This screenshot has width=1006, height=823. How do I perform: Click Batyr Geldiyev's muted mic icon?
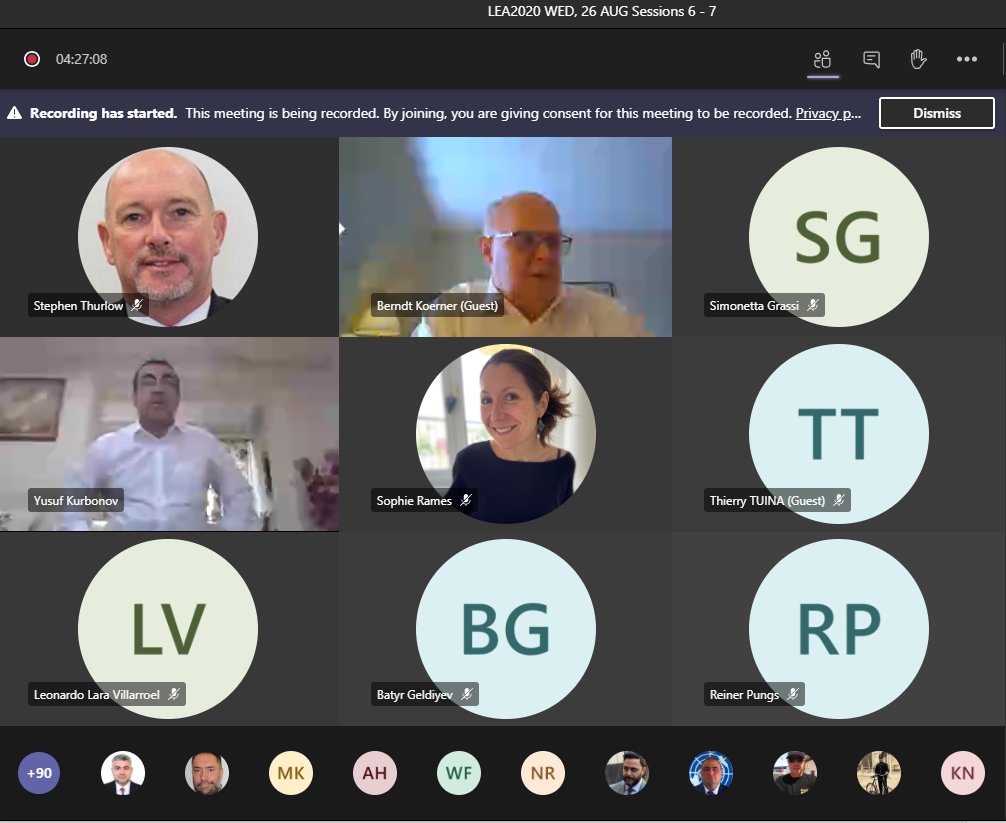[467, 694]
